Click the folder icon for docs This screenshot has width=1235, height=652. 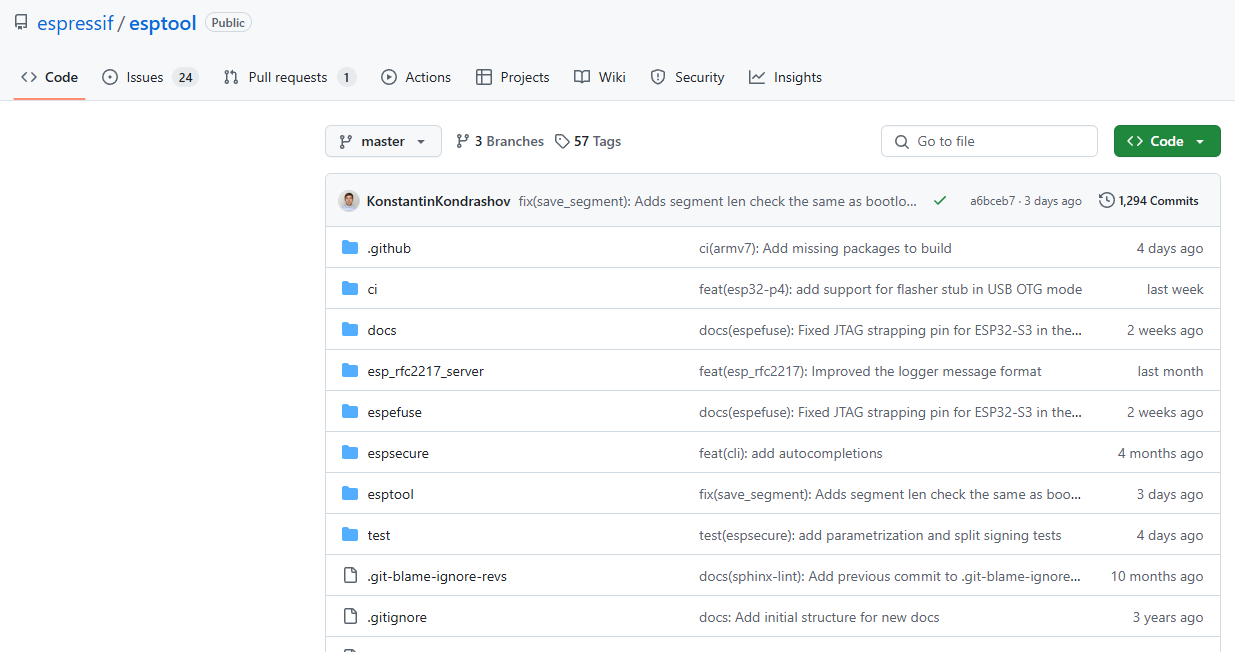point(350,330)
